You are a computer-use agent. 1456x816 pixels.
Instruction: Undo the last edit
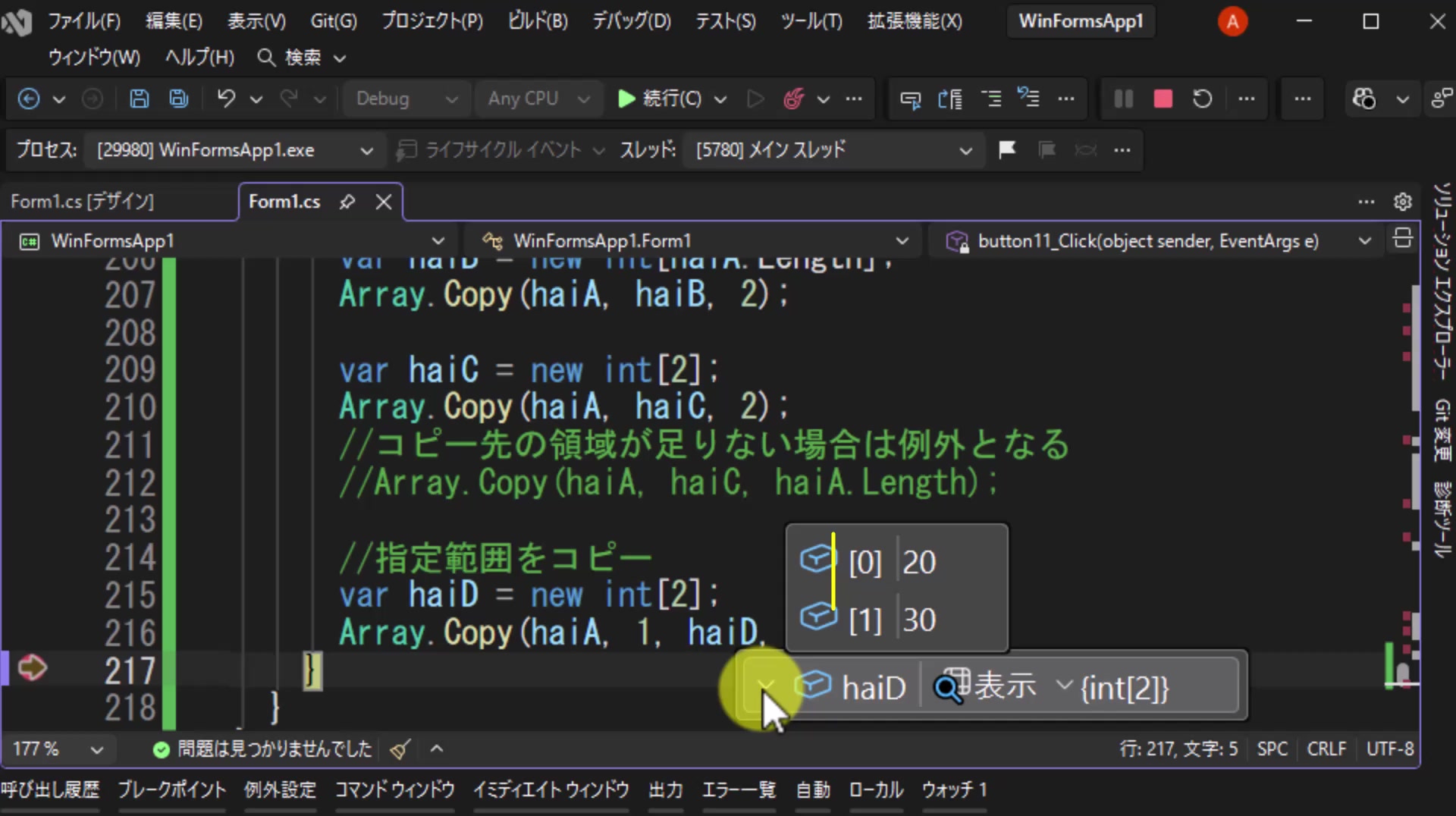click(226, 99)
